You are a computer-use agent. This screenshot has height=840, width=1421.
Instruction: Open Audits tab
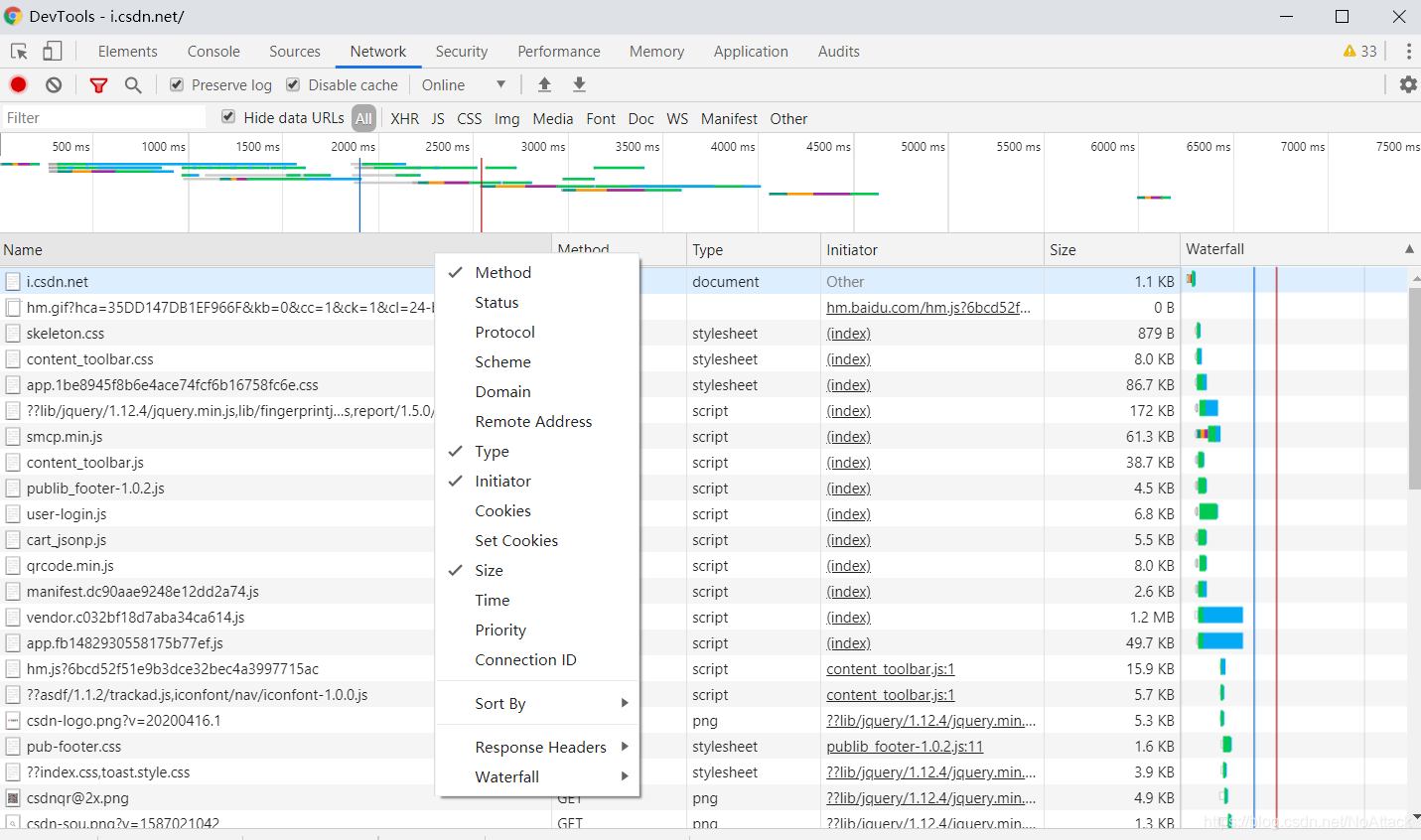pyautogui.click(x=839, y=52)
